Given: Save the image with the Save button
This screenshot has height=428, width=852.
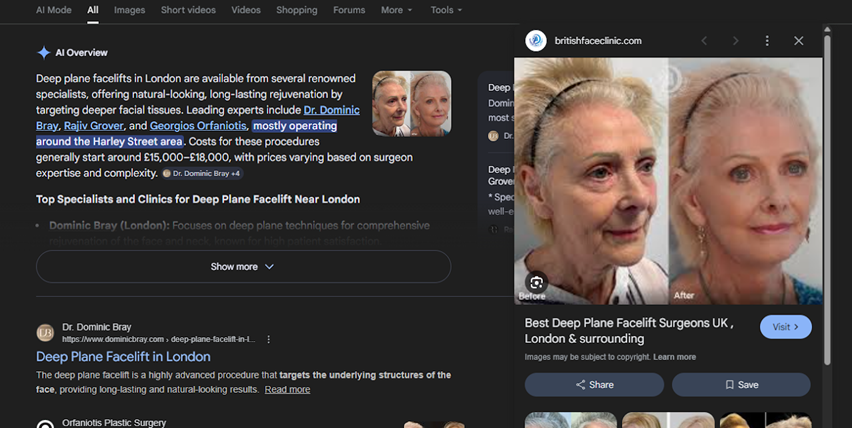Looking at the screenshot, I should pos(741,385).
